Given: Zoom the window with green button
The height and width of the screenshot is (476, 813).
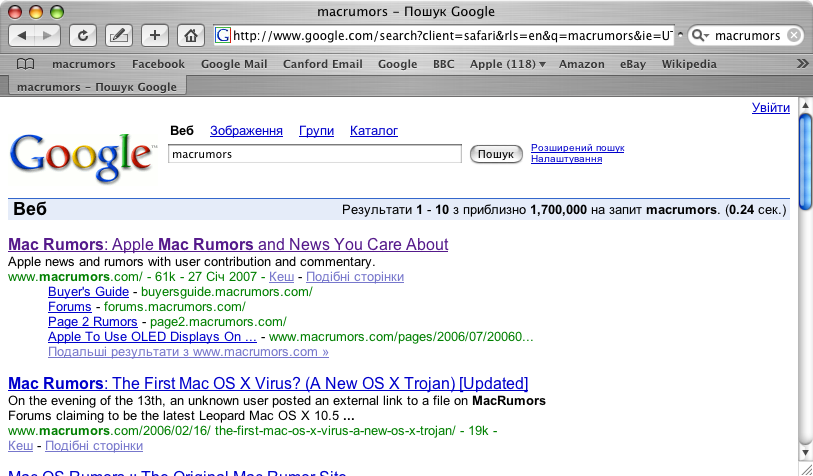Looking at the screenshot, I should tap(57, 11).
